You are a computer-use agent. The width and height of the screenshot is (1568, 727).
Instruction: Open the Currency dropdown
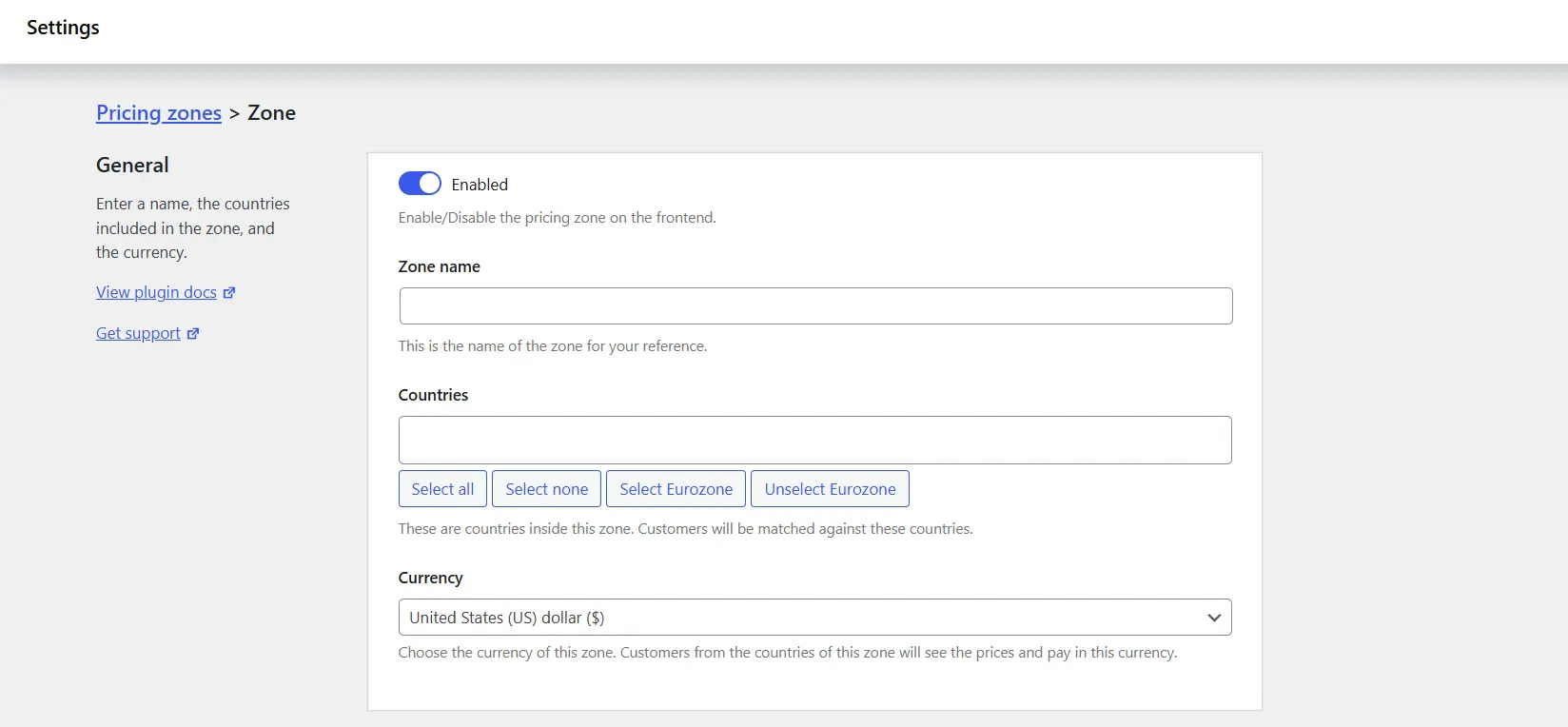815,618
